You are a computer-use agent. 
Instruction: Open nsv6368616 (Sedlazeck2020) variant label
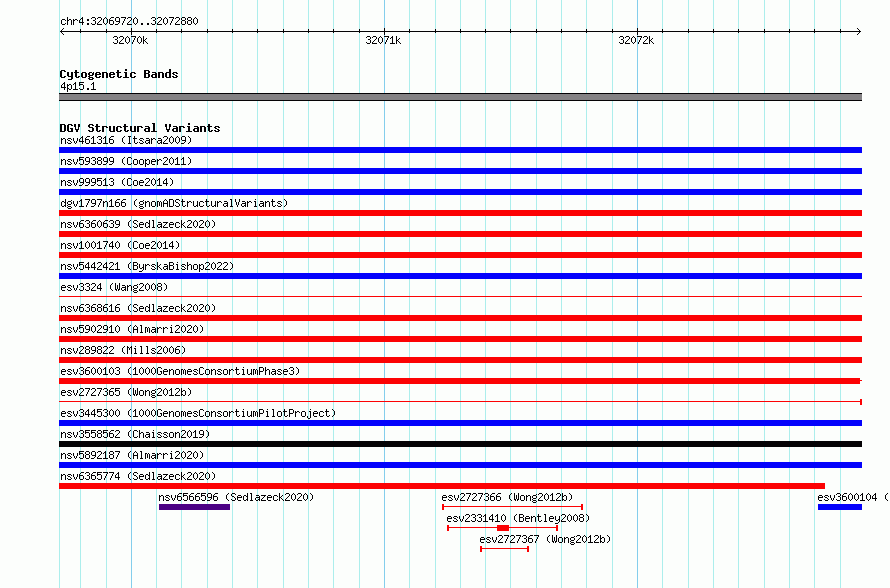(138, 308)
